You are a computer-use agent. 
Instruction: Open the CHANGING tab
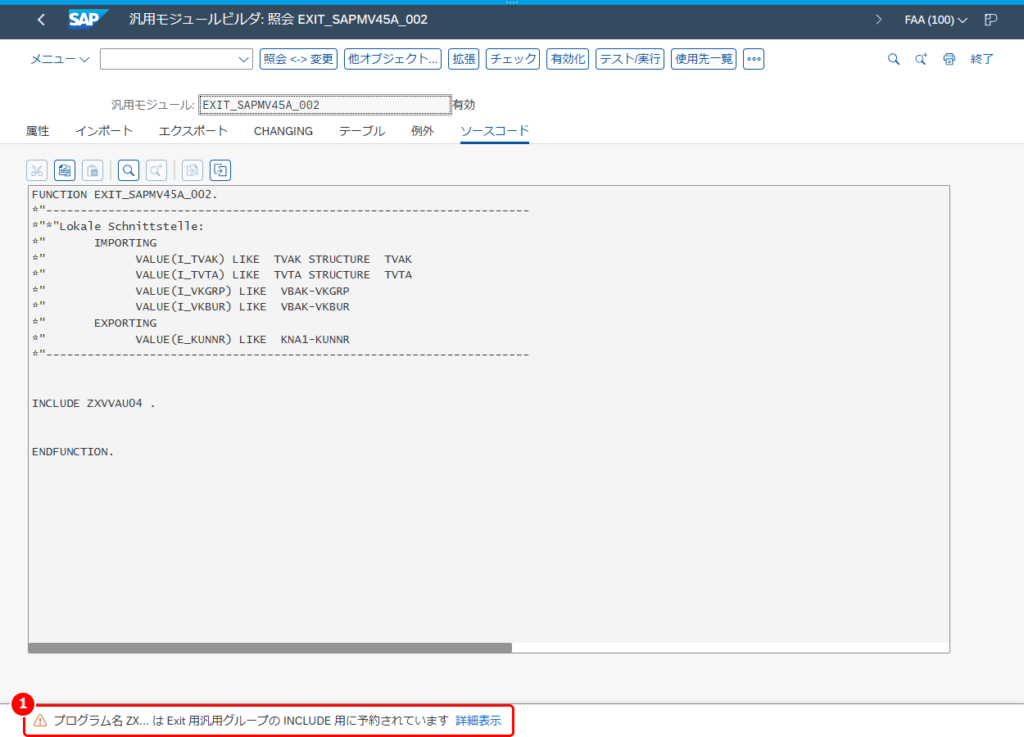[283, 131]
